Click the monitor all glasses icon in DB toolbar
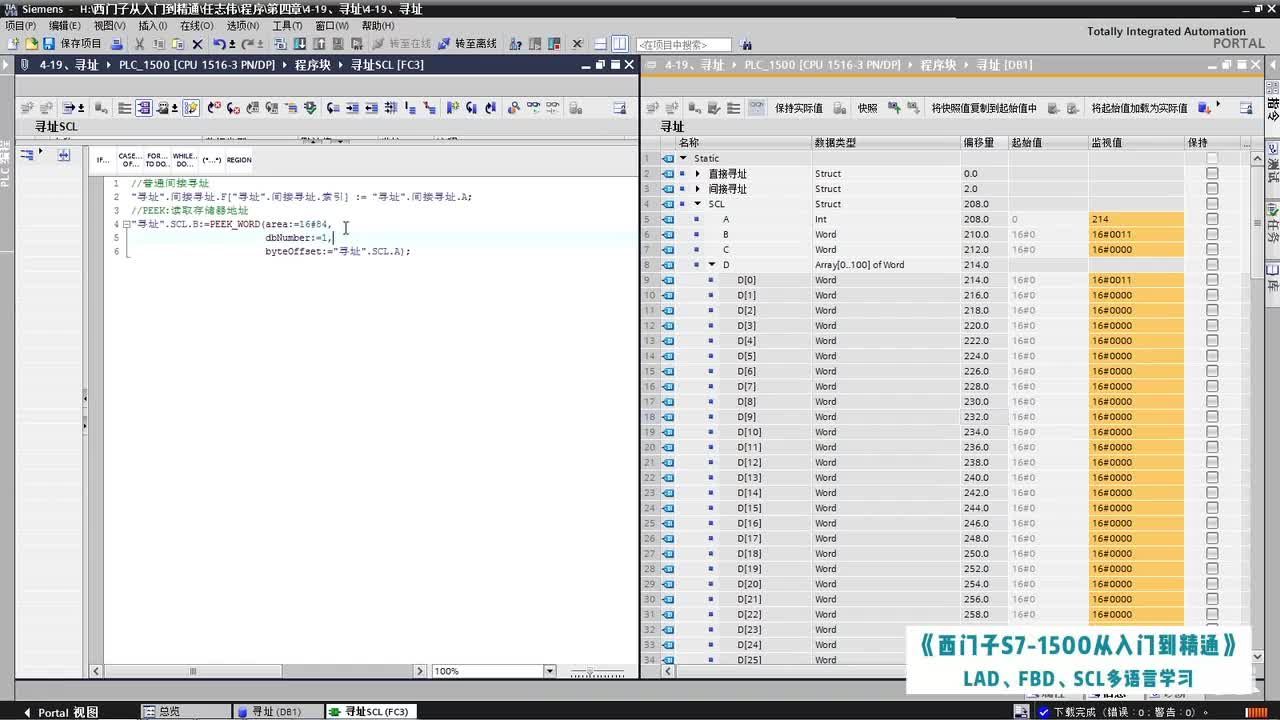The width and height of the screenshot is (1280, 720). pos(756,108)
